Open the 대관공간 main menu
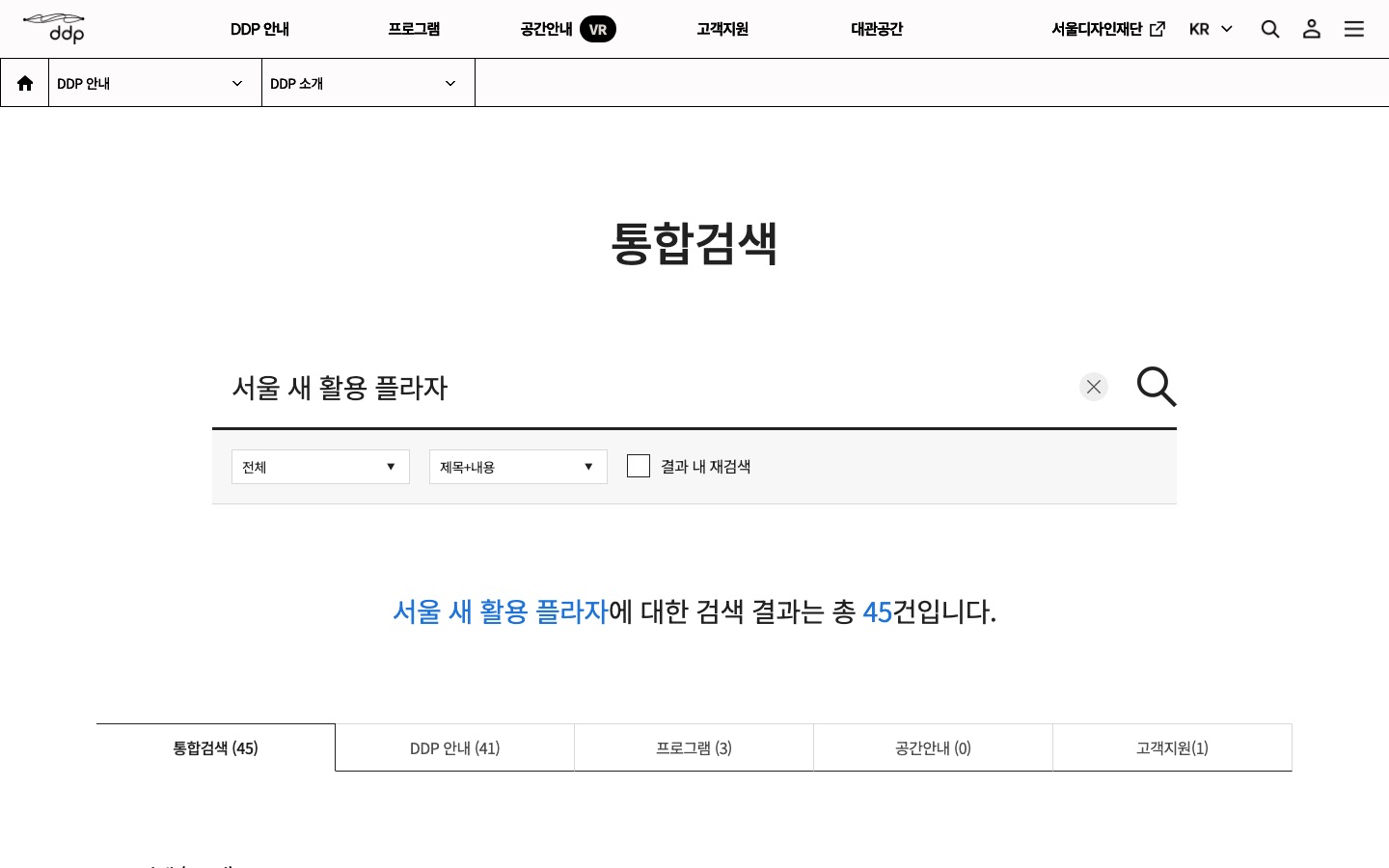Viewport: 1389px width, 868px height. pos(877,29)
